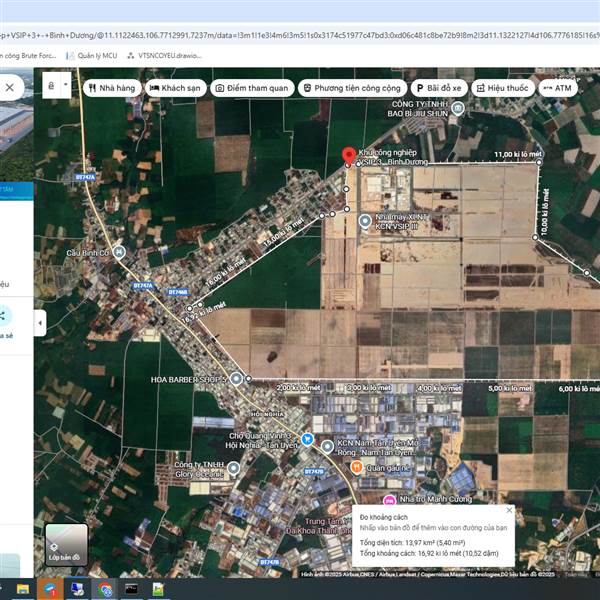Filter map by Điểm tham quan
600x600 pixels.
(x=253, y=88)
